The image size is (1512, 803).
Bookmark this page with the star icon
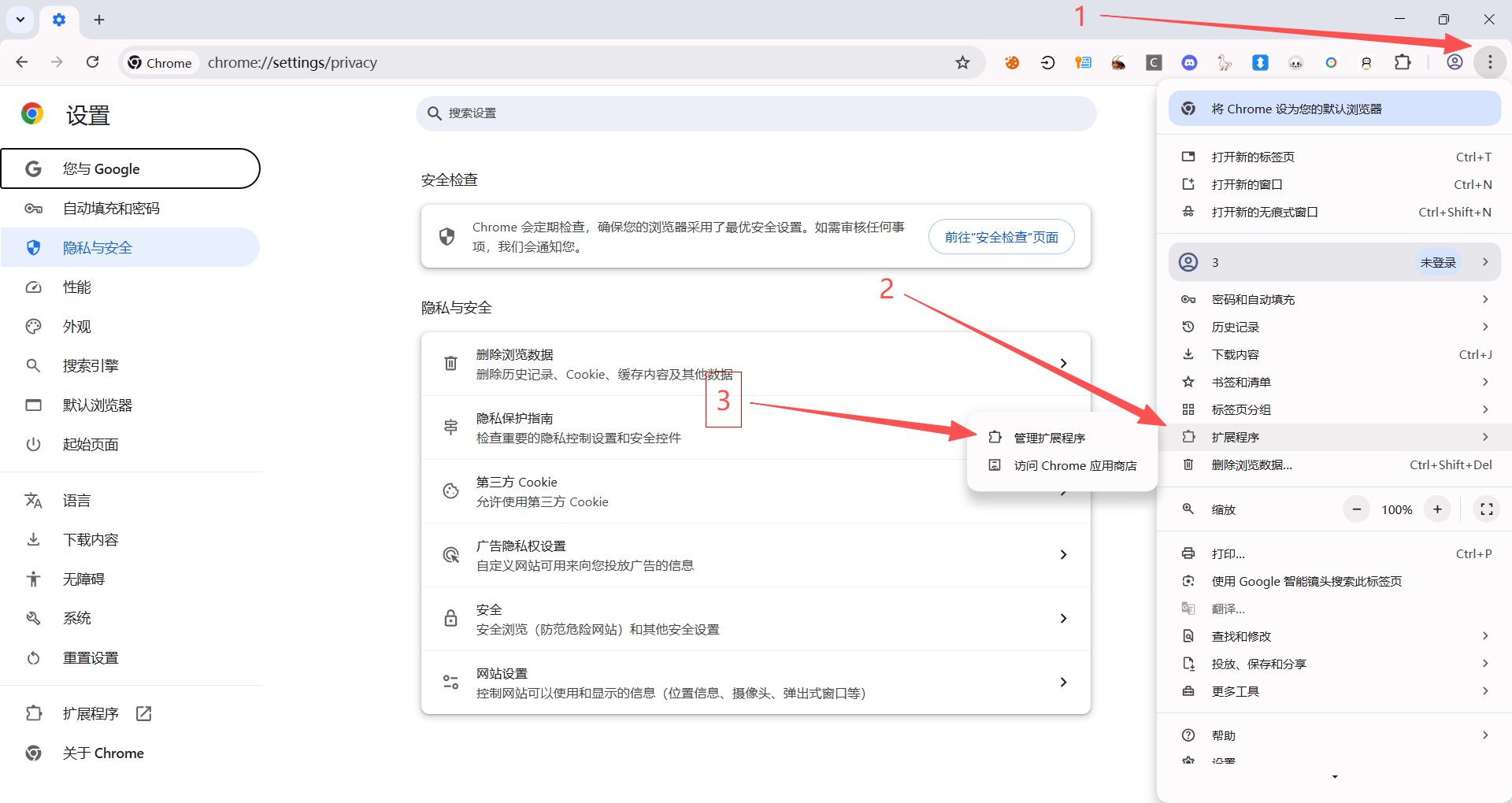tap(962, 62)
